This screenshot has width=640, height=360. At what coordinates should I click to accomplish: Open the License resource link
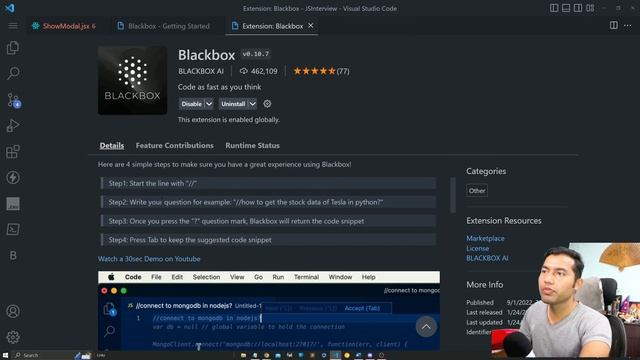[478, 248]
